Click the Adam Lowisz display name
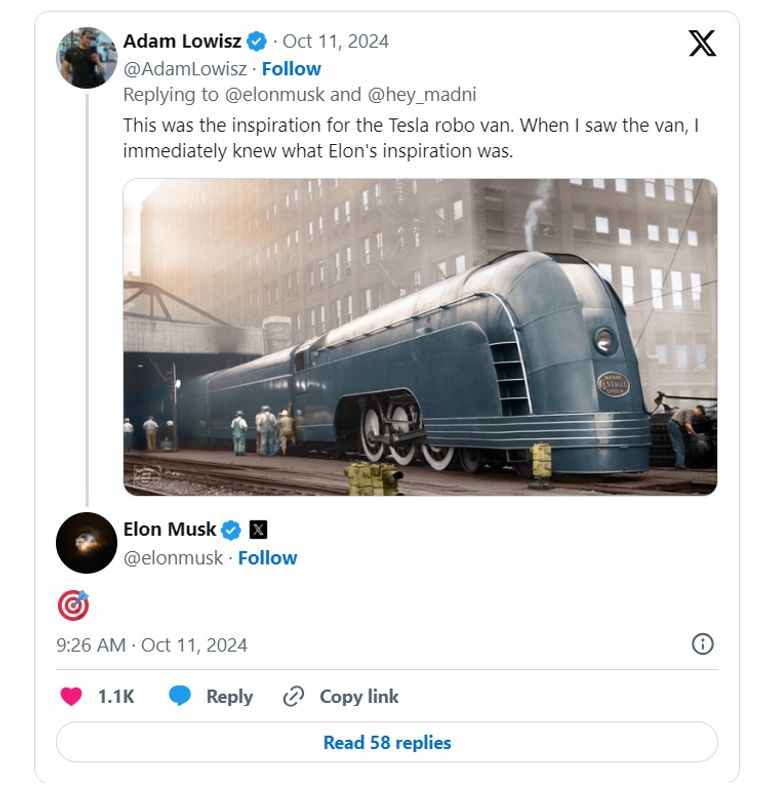Image resolution: width=768 pixels, height=785 pixels. click(x=181, y=42)
